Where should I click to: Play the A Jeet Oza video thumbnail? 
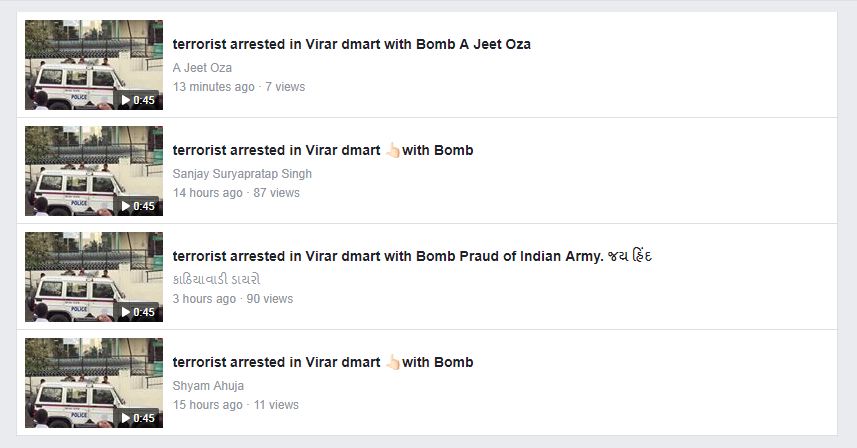click(x=94, y=65)
